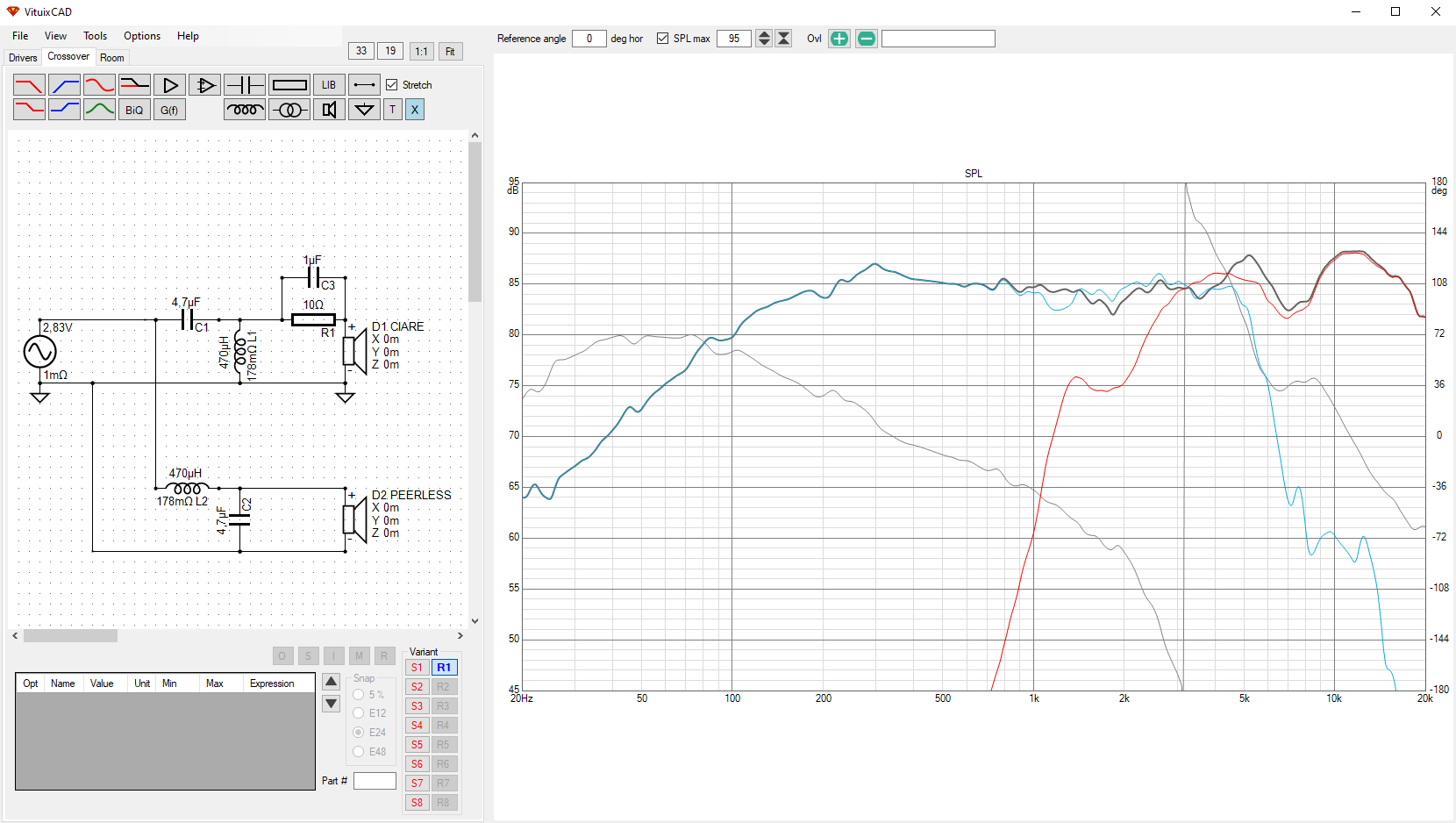Open the LIB component library
Screen dimensions: 1456x823
(x=329, y=85)
